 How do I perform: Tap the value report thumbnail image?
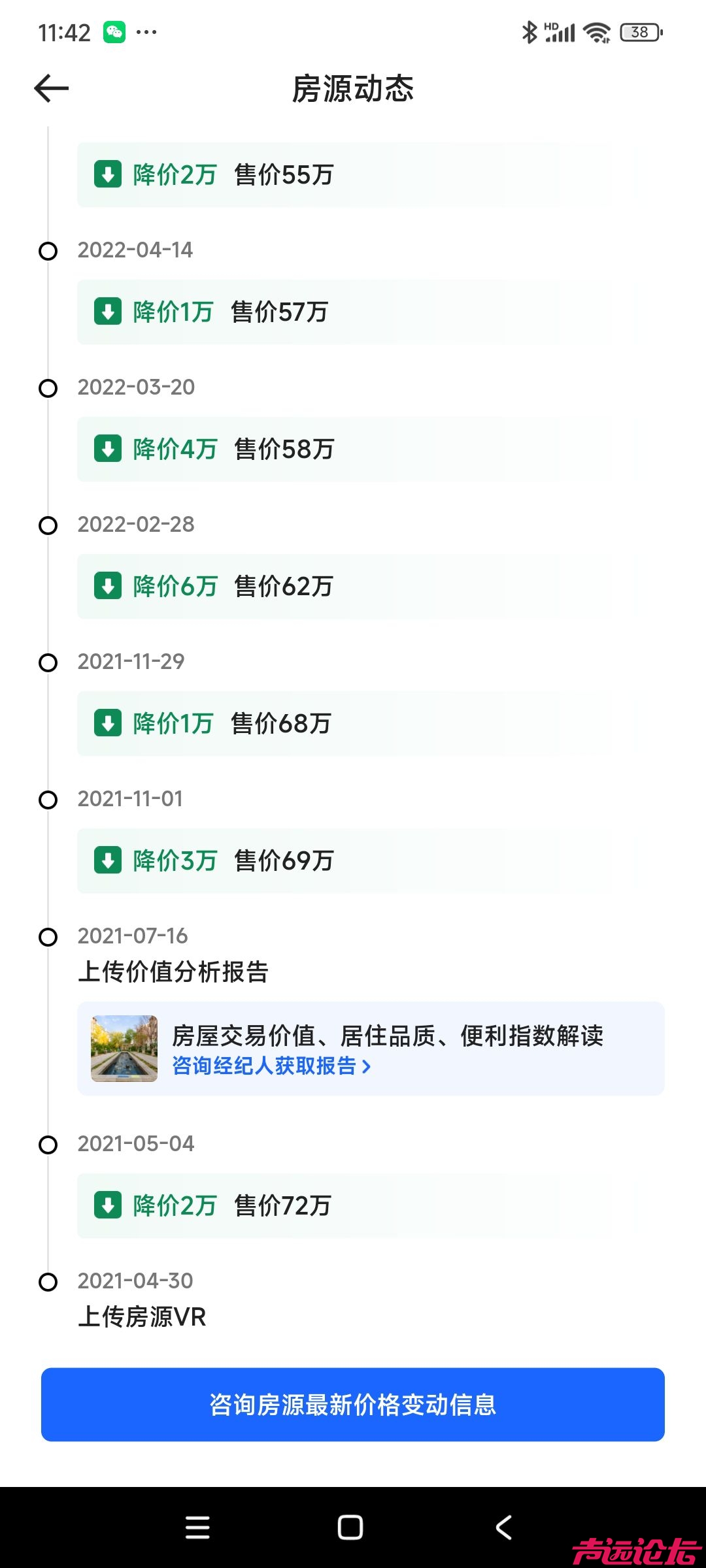click(124, 1048)
